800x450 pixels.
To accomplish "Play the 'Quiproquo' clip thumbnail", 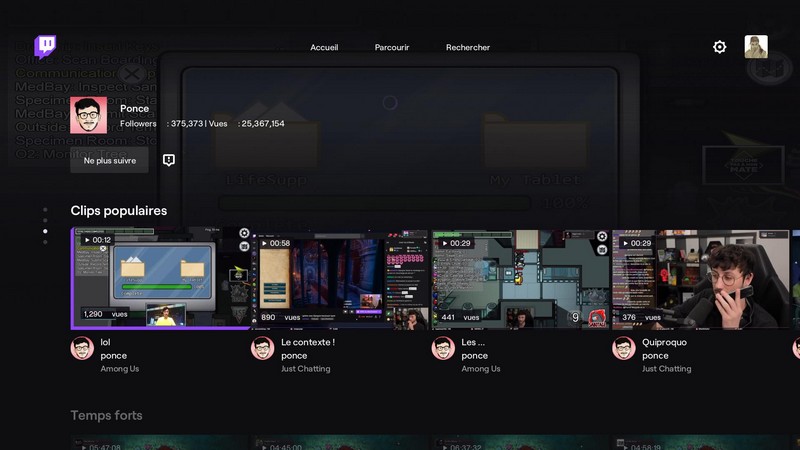I will coord(700,278).
